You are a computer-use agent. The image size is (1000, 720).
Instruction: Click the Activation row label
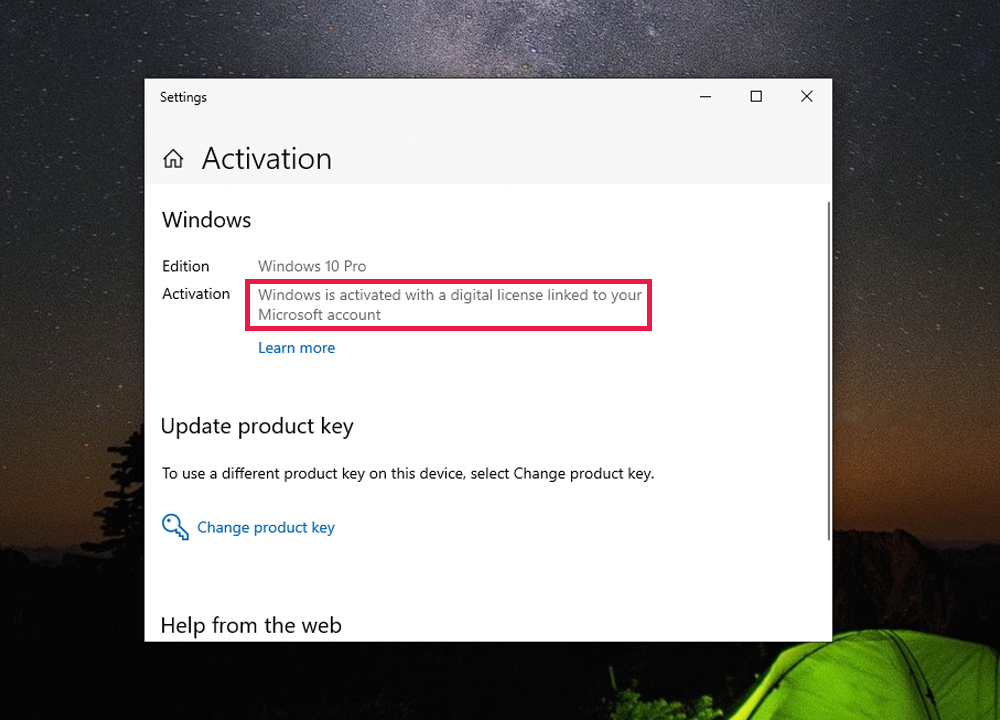[196, 293]
